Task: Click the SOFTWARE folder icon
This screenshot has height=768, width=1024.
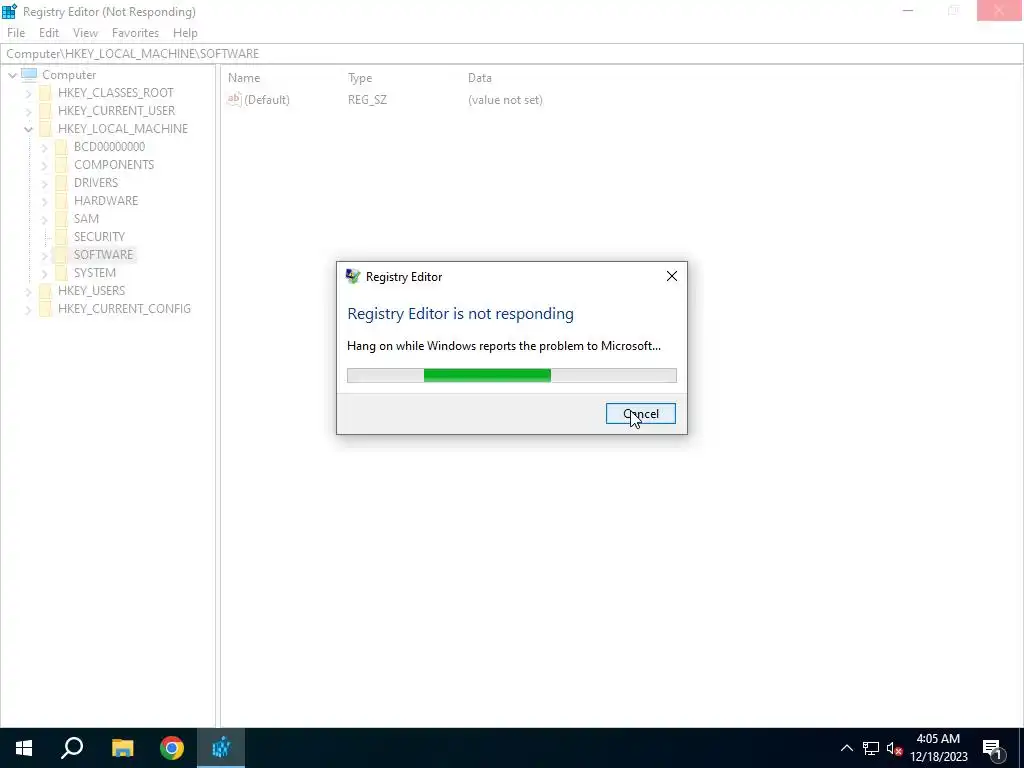Action: (x=61, y=254)
